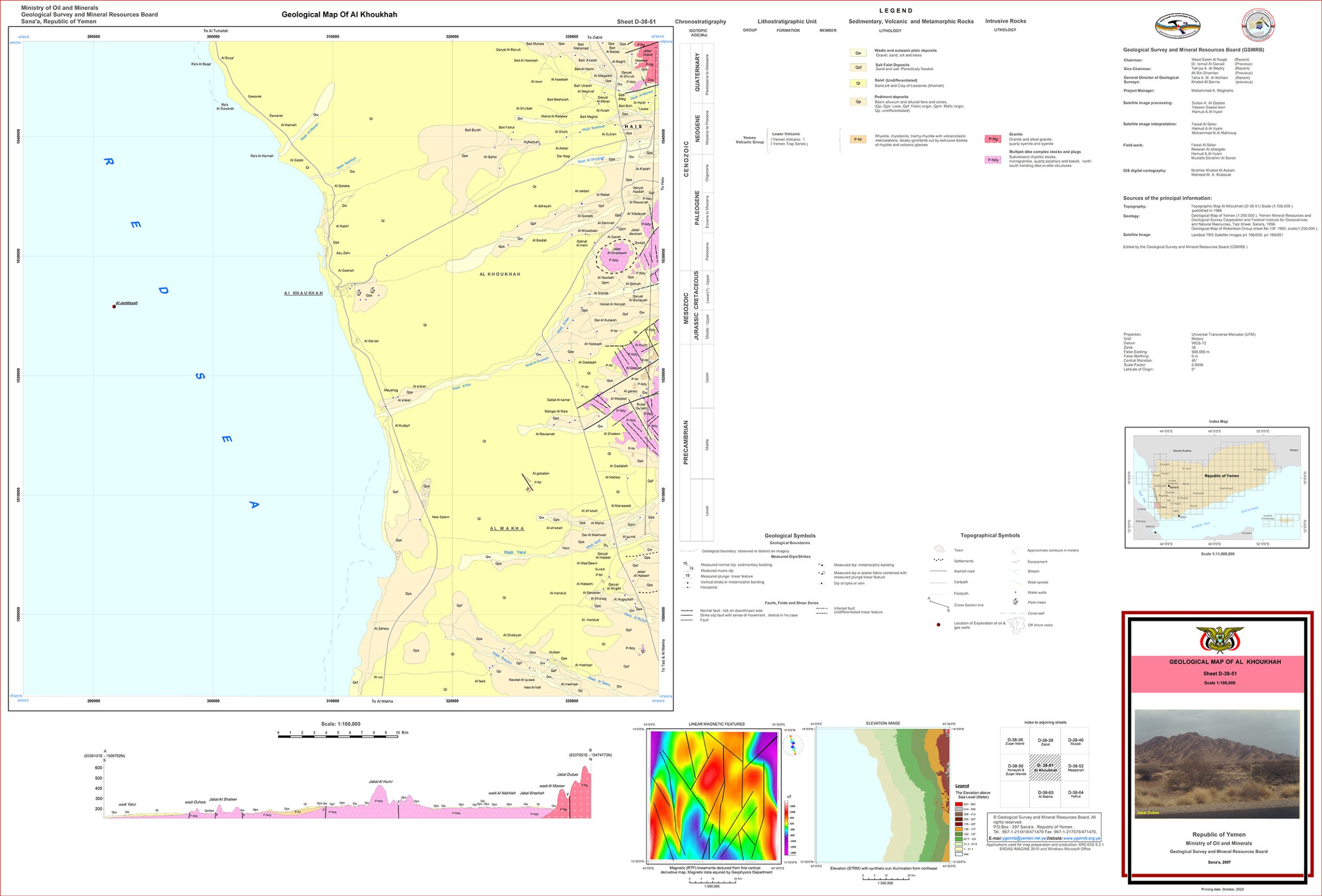The image size is (1322, 896).
Task: Click the red 547-842 elevation legend swatch
Action: (958, 804)
